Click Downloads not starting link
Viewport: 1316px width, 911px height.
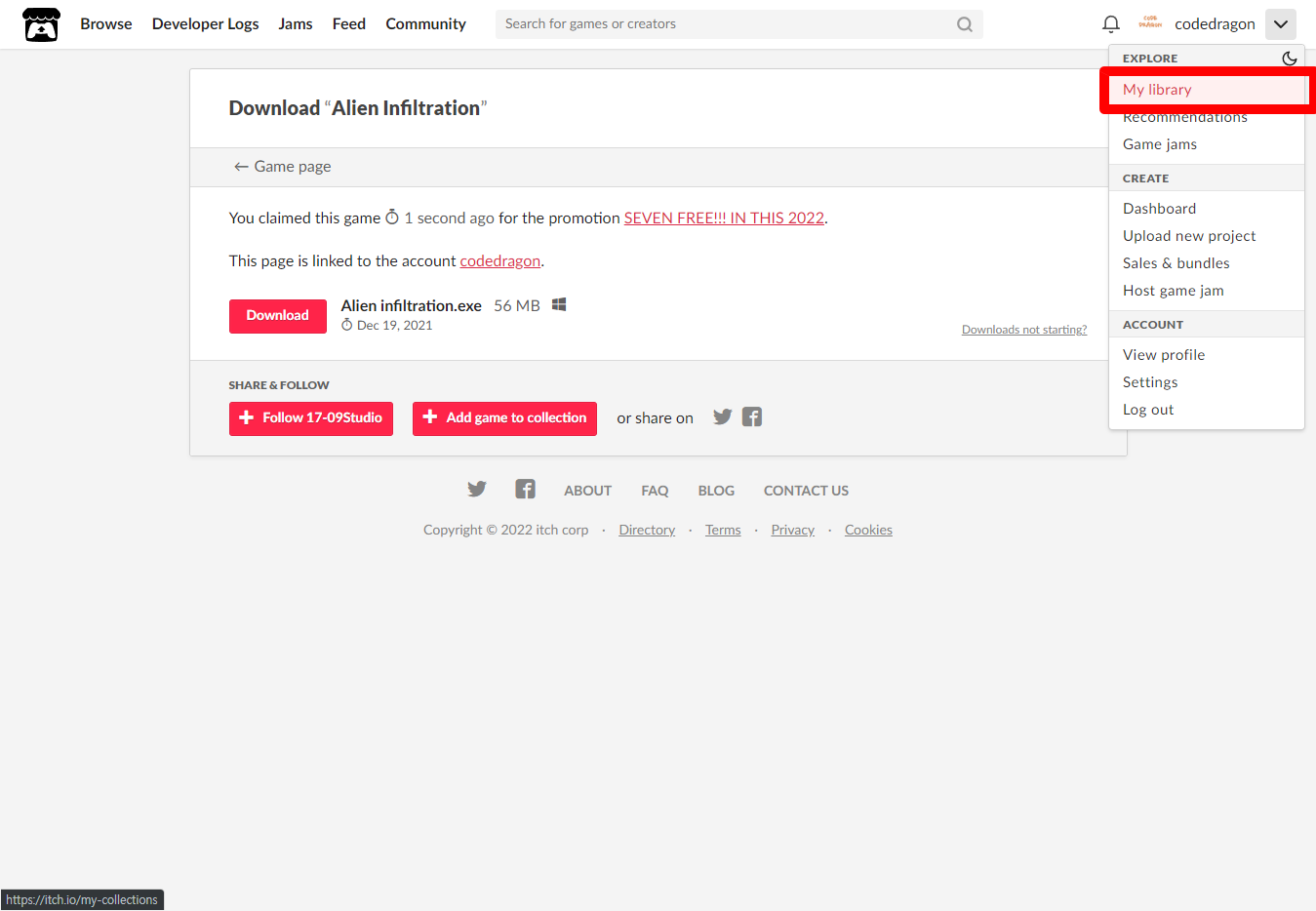(x=1024, y=330)
